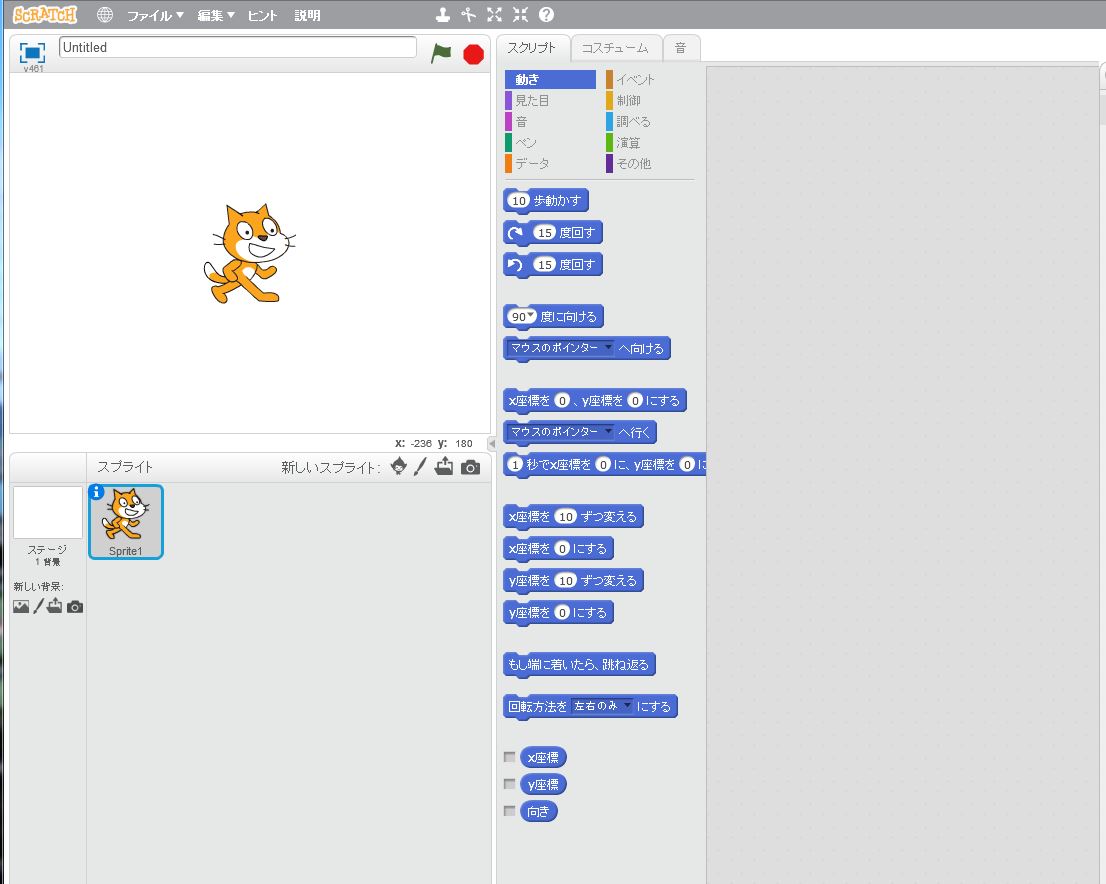Open the ファイル menu
Image resolution: width=1106 pixels, height=884 pixels.
155,15
